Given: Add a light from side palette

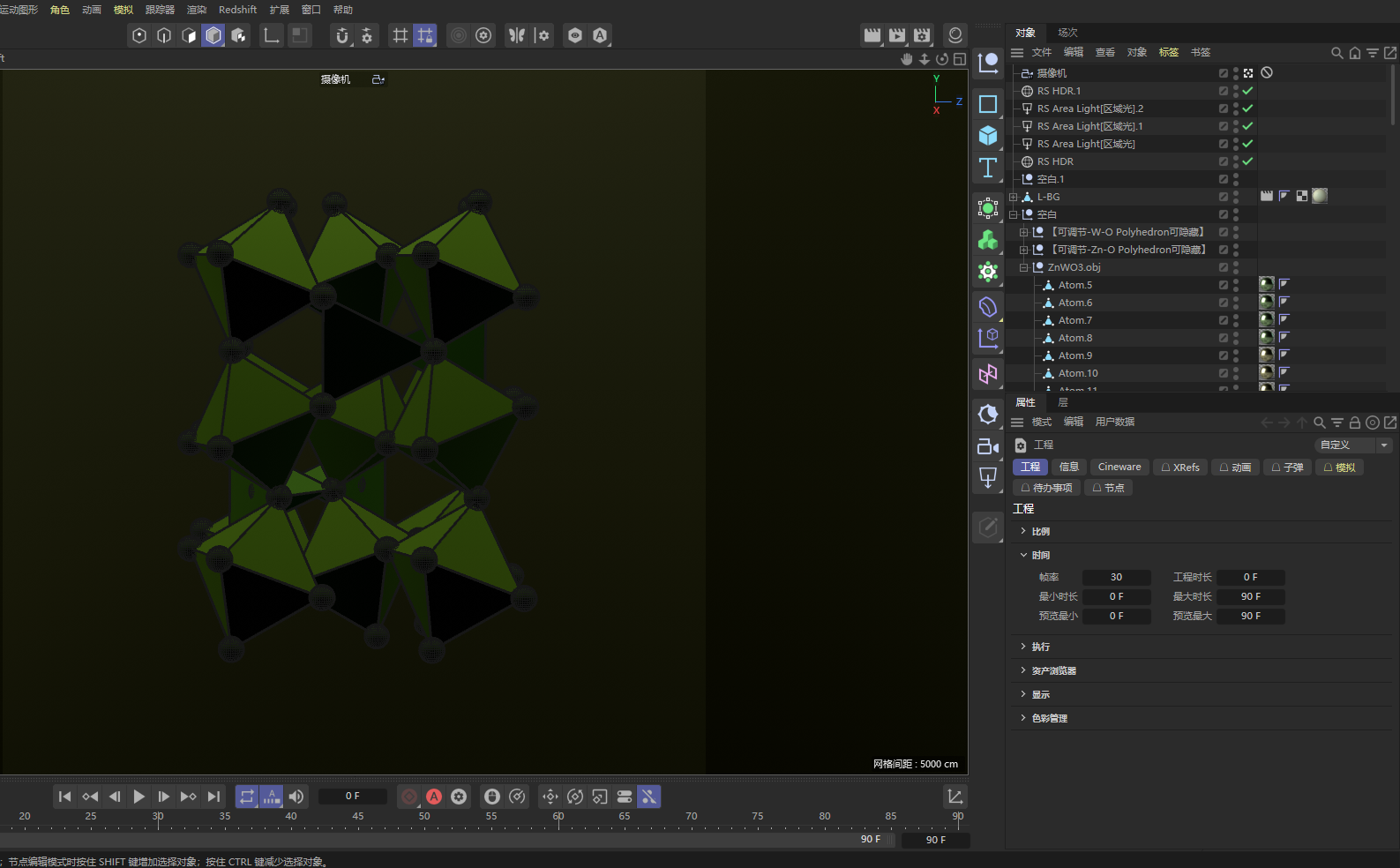Looking at the screenshot, I should [x=988, y=478].
